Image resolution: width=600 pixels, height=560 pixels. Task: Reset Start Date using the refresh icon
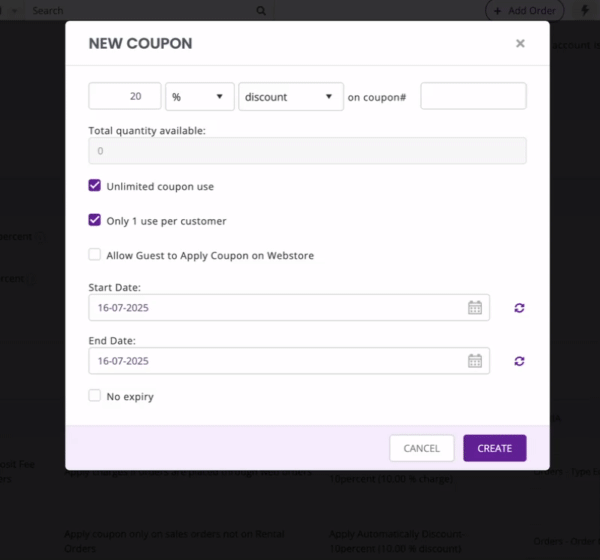(519, 308)
